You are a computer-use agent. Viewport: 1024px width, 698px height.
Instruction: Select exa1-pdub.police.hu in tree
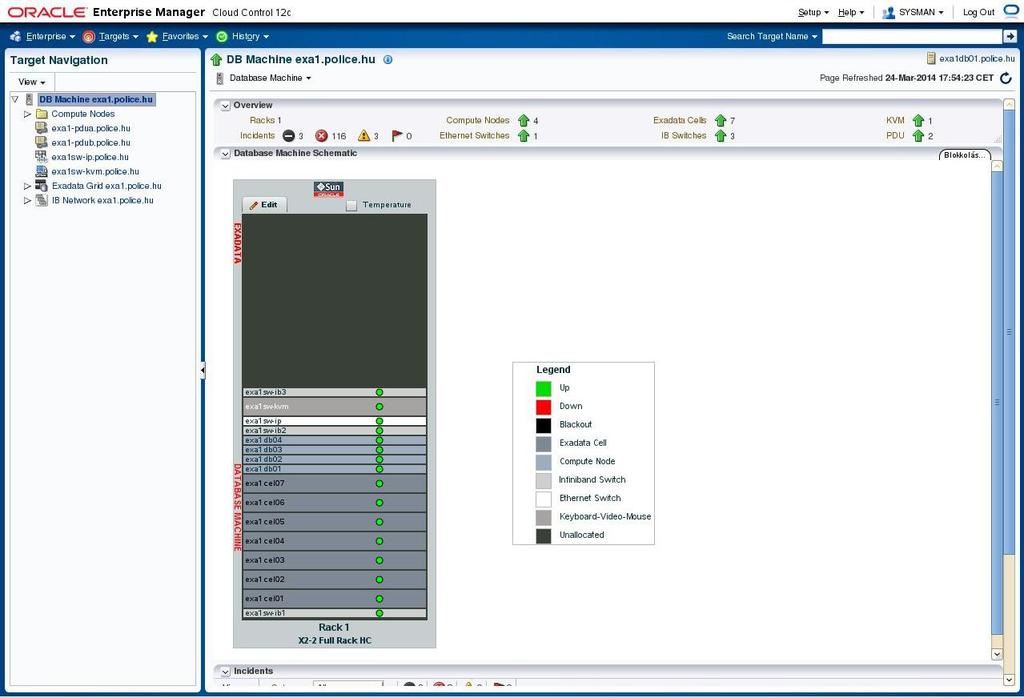tap(91, 142)
